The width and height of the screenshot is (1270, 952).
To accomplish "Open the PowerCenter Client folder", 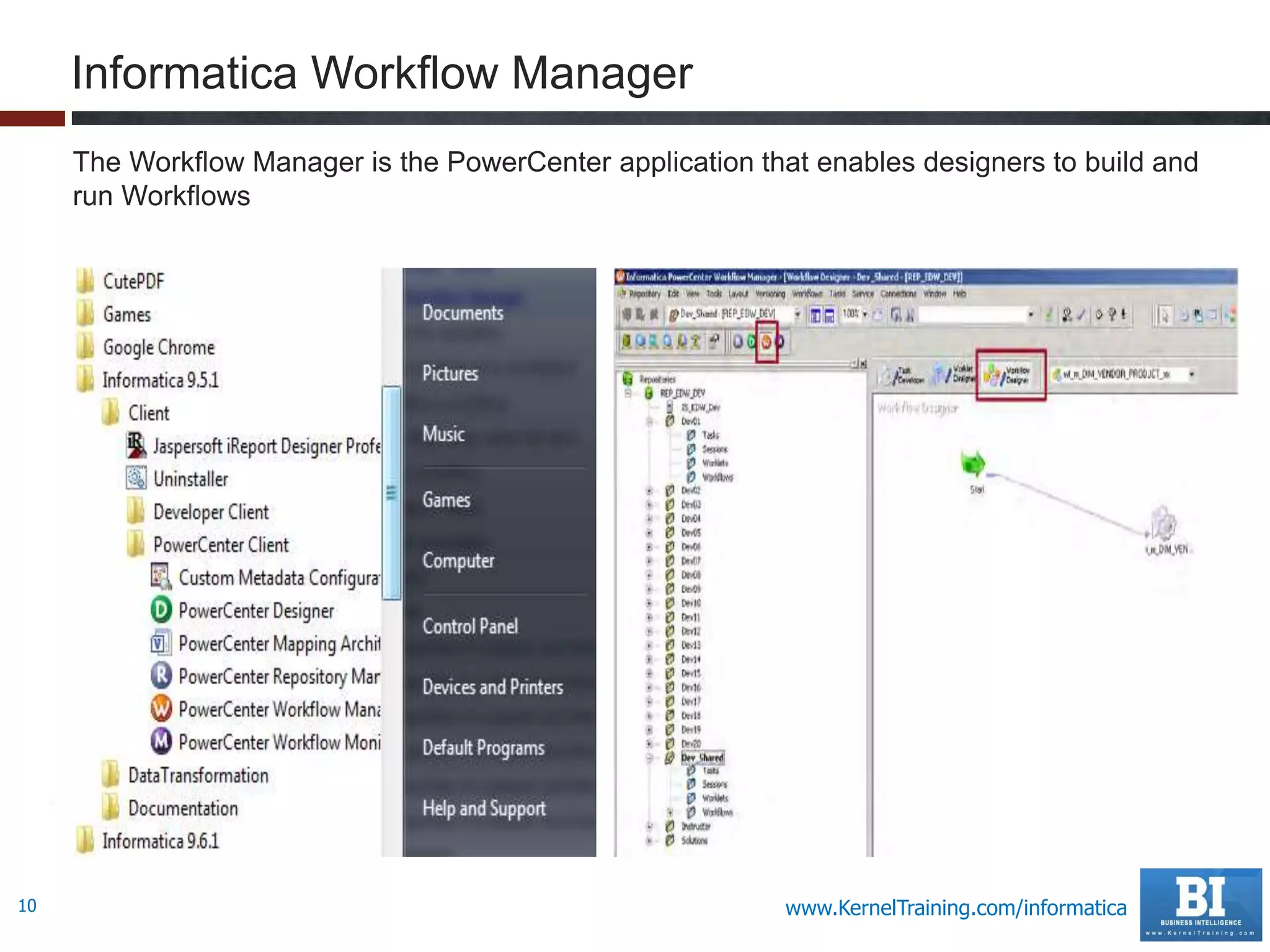I will pyautogui.click(x=208, y=545).
